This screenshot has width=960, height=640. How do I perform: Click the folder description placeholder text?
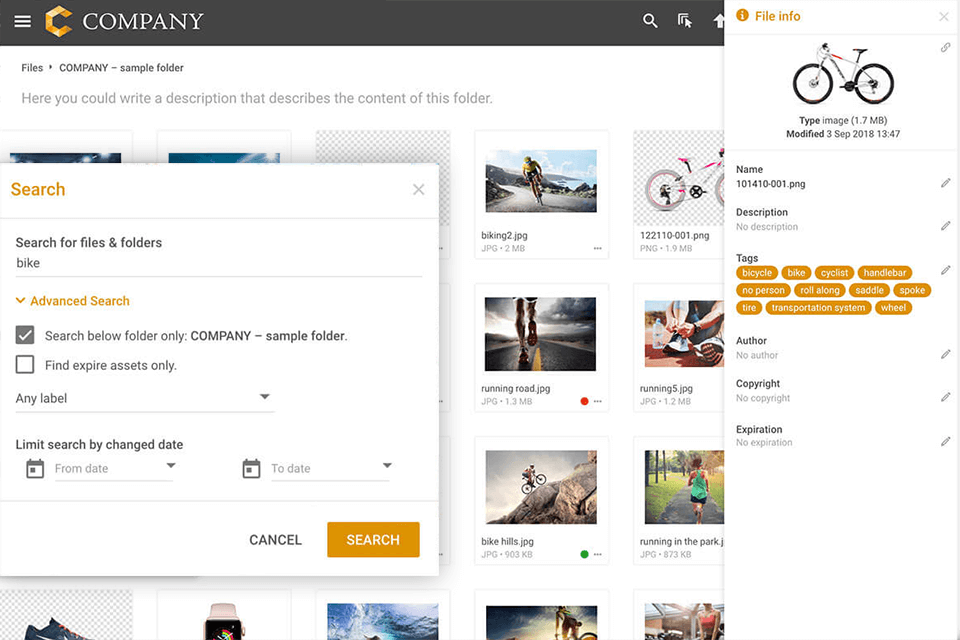[257, 98]
